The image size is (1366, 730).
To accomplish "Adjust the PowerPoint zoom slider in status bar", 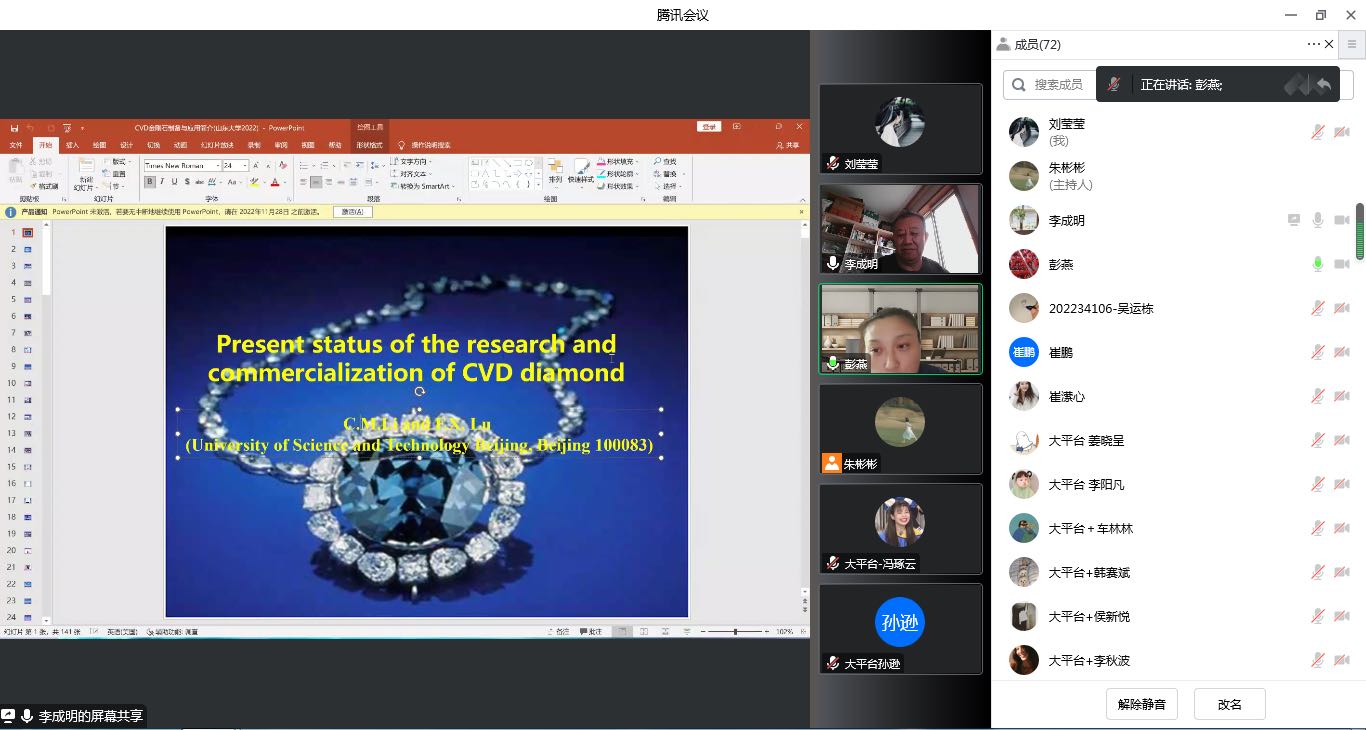I will point(735,632).
